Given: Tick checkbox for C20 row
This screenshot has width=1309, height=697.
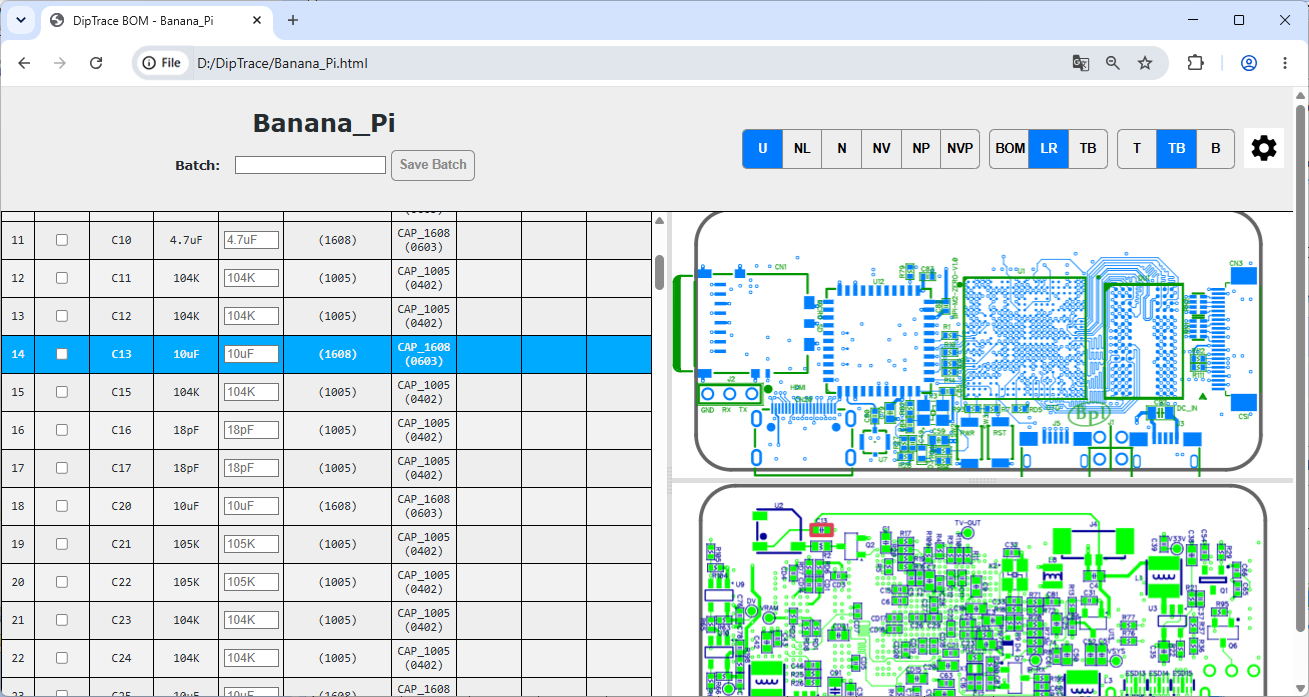Looking at the screenshot, I should pos(62,506).
